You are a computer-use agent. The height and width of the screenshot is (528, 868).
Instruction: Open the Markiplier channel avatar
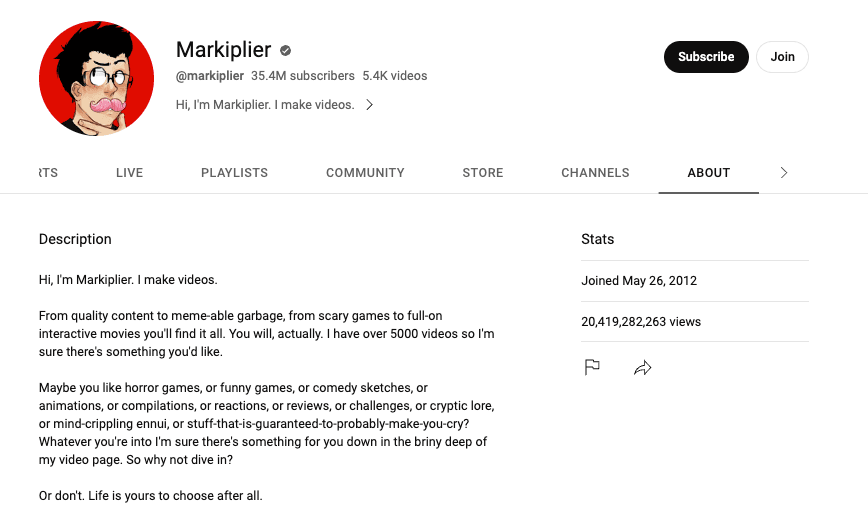pos(97,78)
